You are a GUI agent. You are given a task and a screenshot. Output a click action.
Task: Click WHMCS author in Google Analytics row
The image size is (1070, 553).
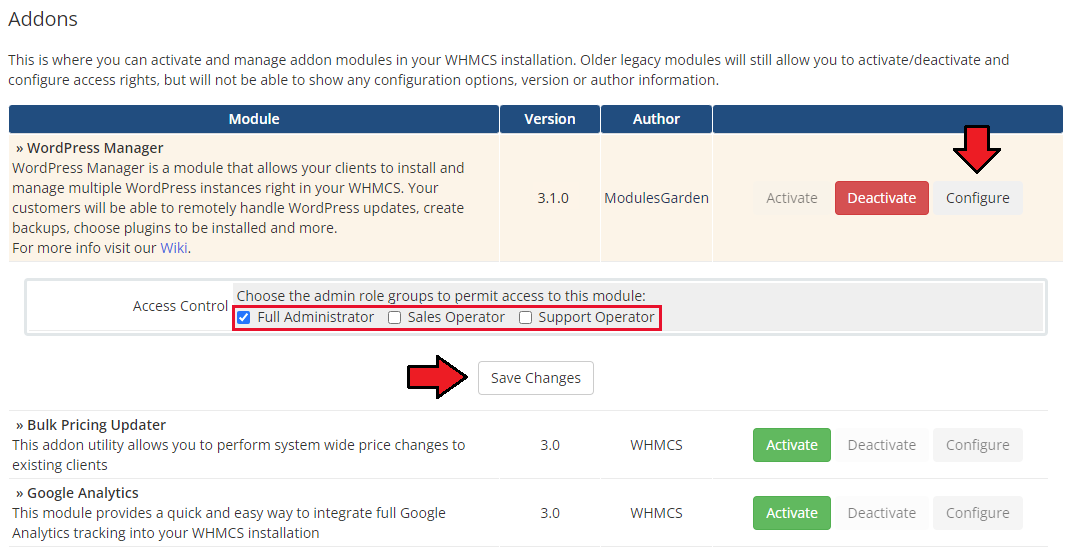pos(656,513)
